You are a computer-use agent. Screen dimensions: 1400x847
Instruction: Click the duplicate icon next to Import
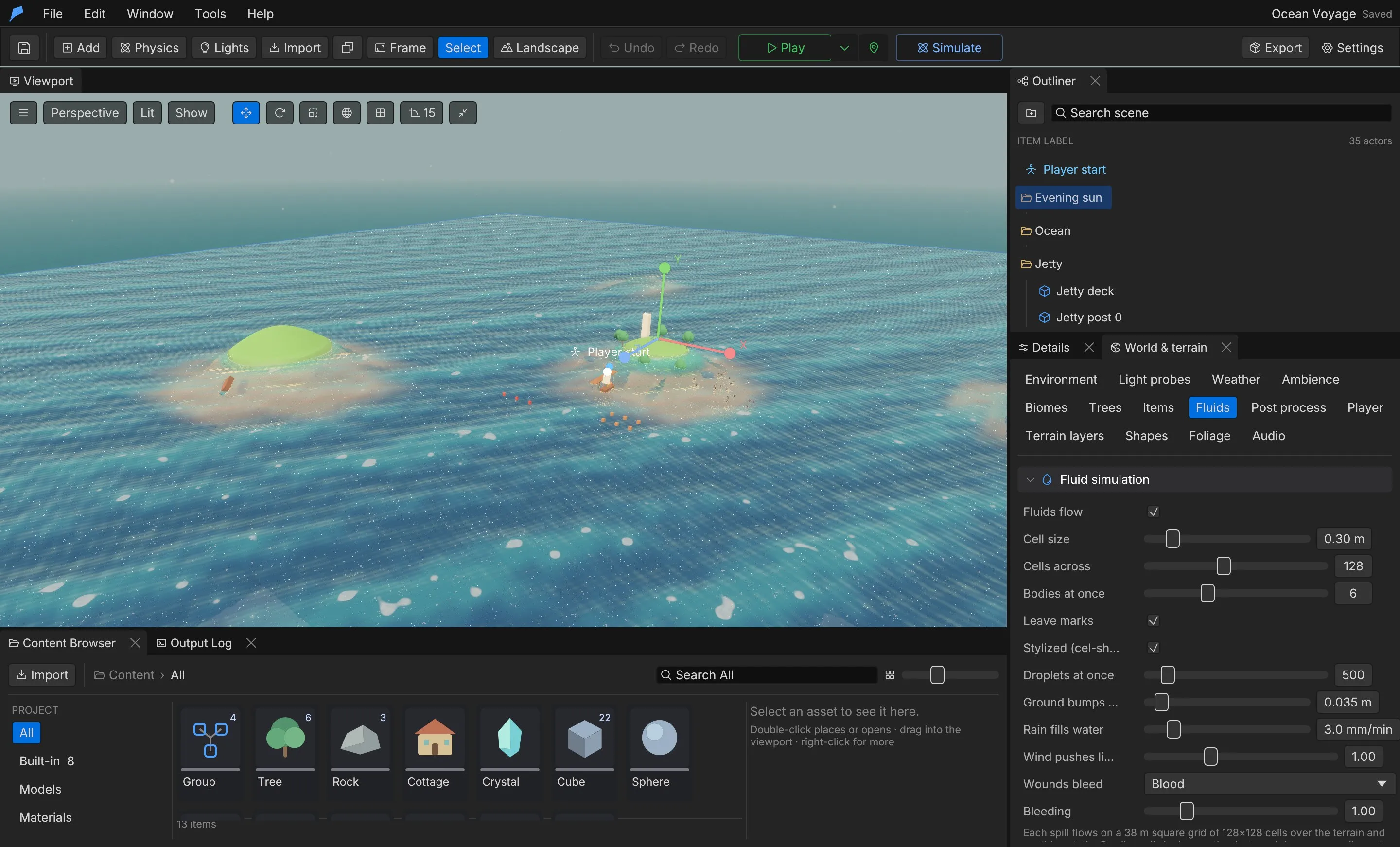point(347,48)
